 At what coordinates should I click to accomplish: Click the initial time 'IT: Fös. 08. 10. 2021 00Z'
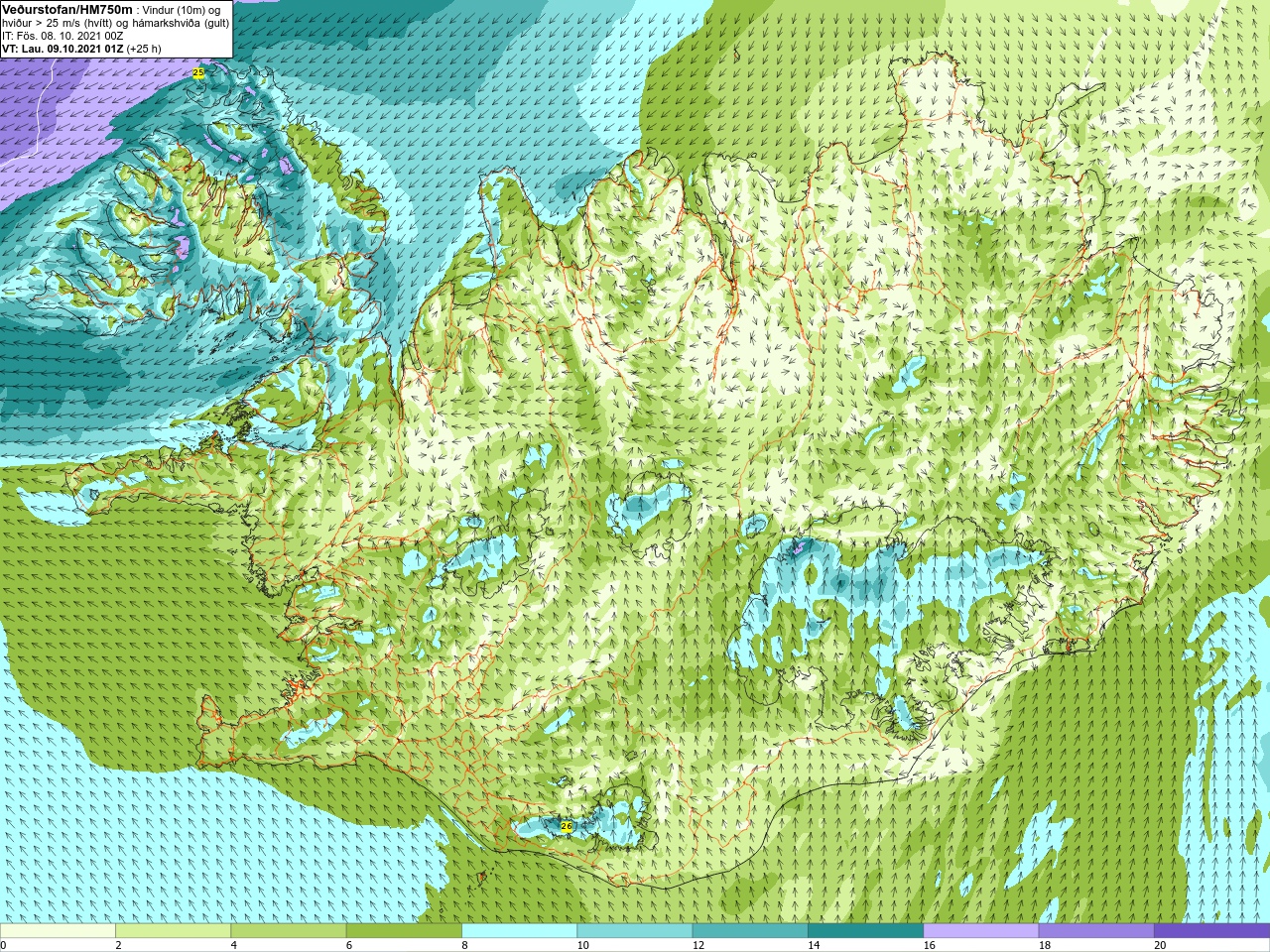63,36
